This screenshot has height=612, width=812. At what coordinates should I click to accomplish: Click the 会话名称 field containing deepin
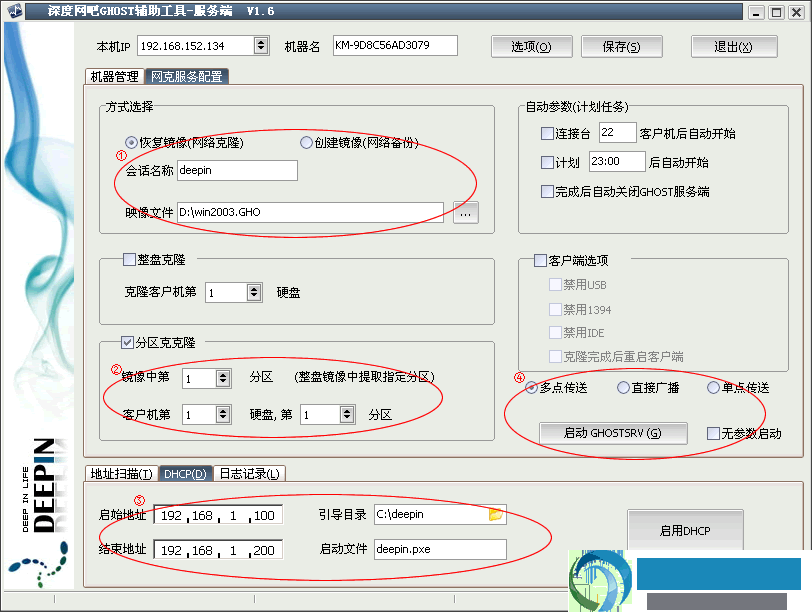(x=237, y=170)
